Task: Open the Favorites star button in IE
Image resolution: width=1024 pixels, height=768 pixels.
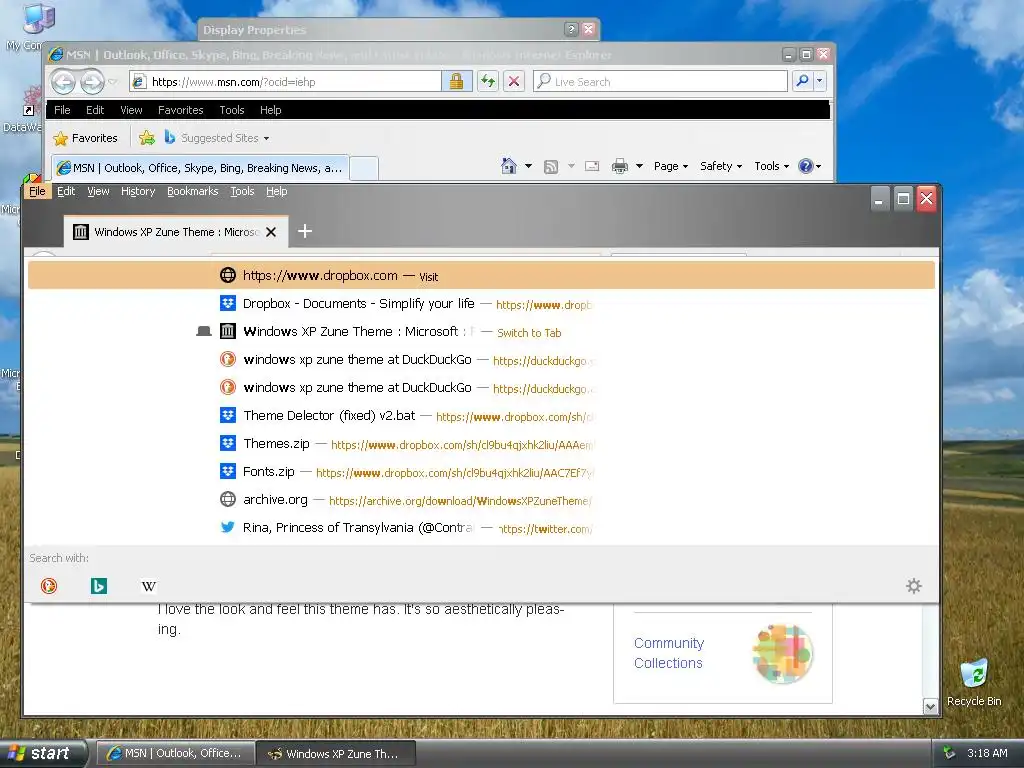Action: (86, 138)
